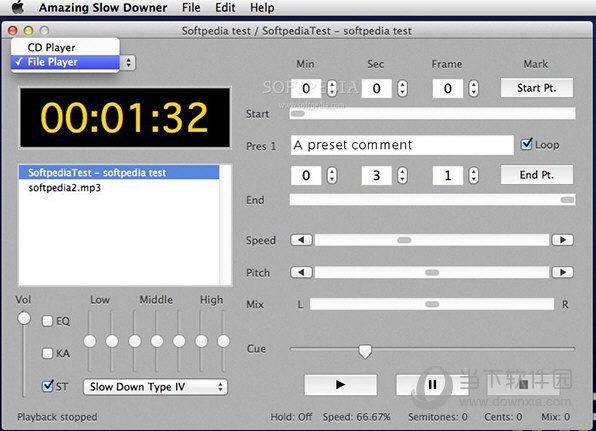Screen dimensions: 596x431
Task: Click the Pause button
Action: pyautogui.click(x=432, y=385)
